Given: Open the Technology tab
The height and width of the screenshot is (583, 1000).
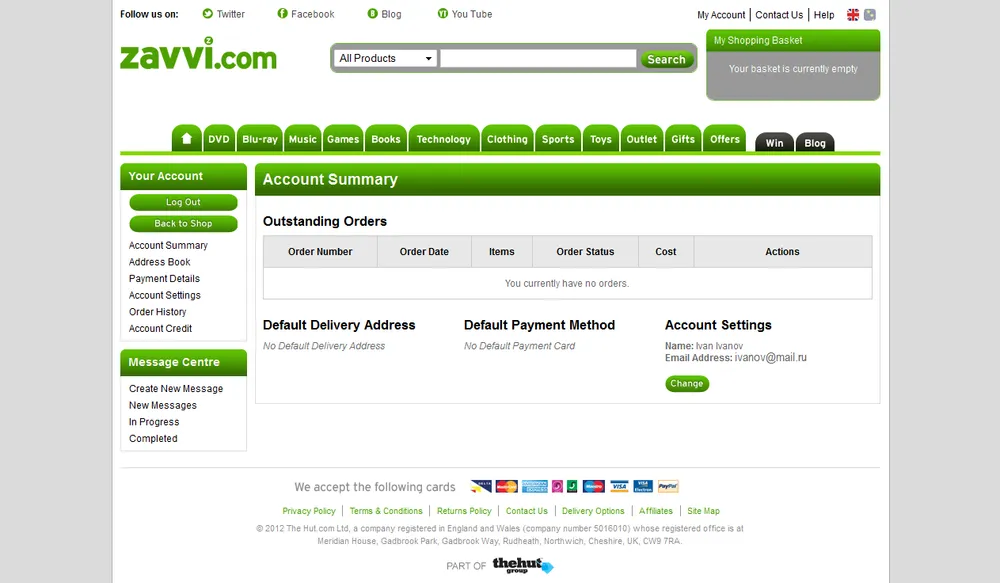Looking at the screenshot, I should point(444,139).
